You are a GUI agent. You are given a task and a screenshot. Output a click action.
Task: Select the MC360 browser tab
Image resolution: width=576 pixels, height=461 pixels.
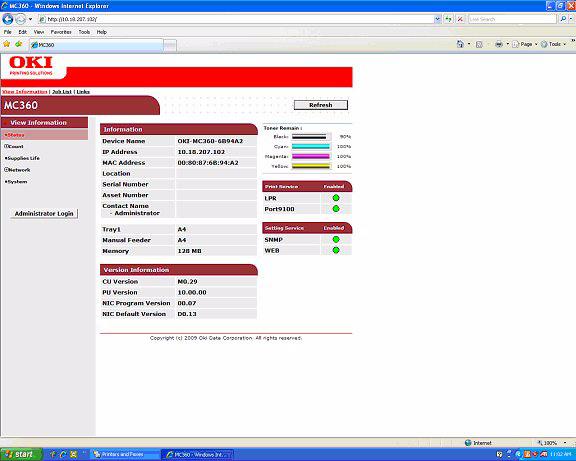click(x=96, y=45)
